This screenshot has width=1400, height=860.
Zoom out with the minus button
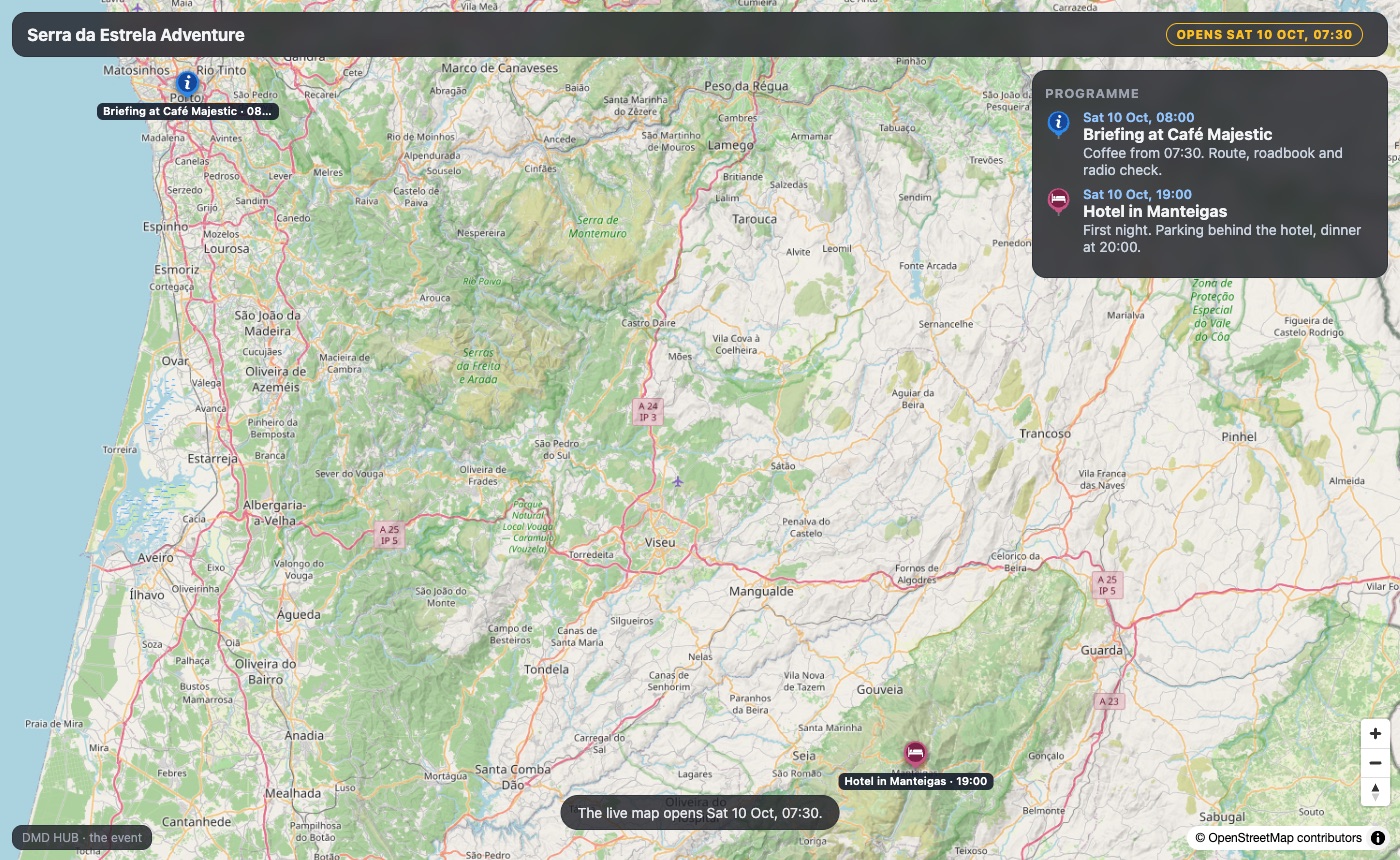[x=1376, y=763]
